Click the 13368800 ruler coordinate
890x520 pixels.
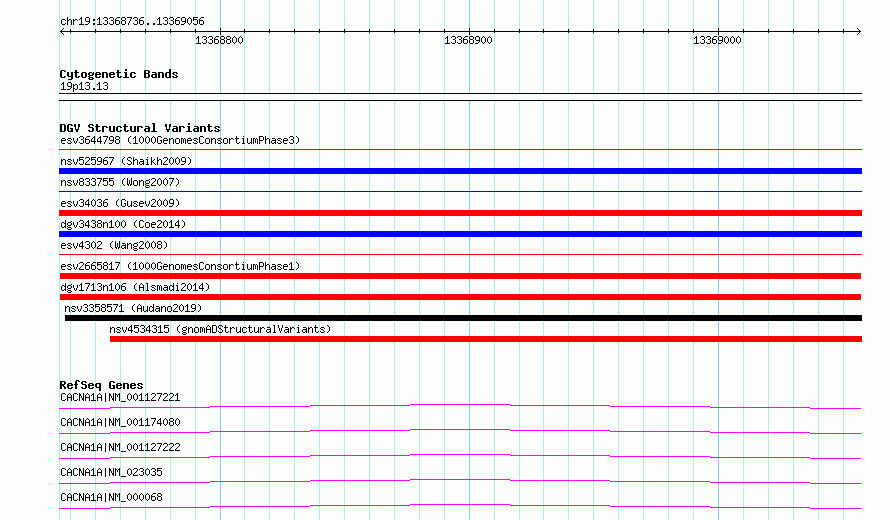(219, 40)
